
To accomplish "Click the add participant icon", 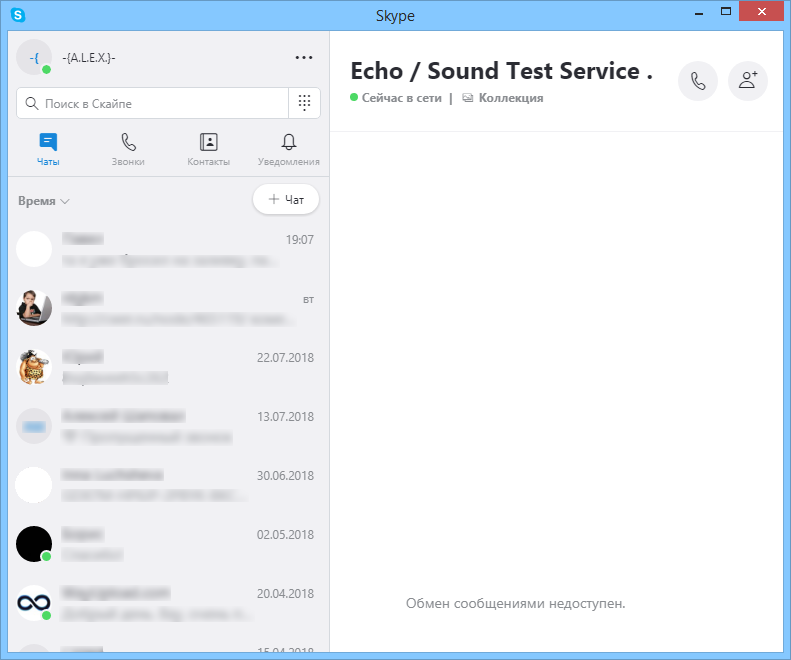I will coord(747,81).
